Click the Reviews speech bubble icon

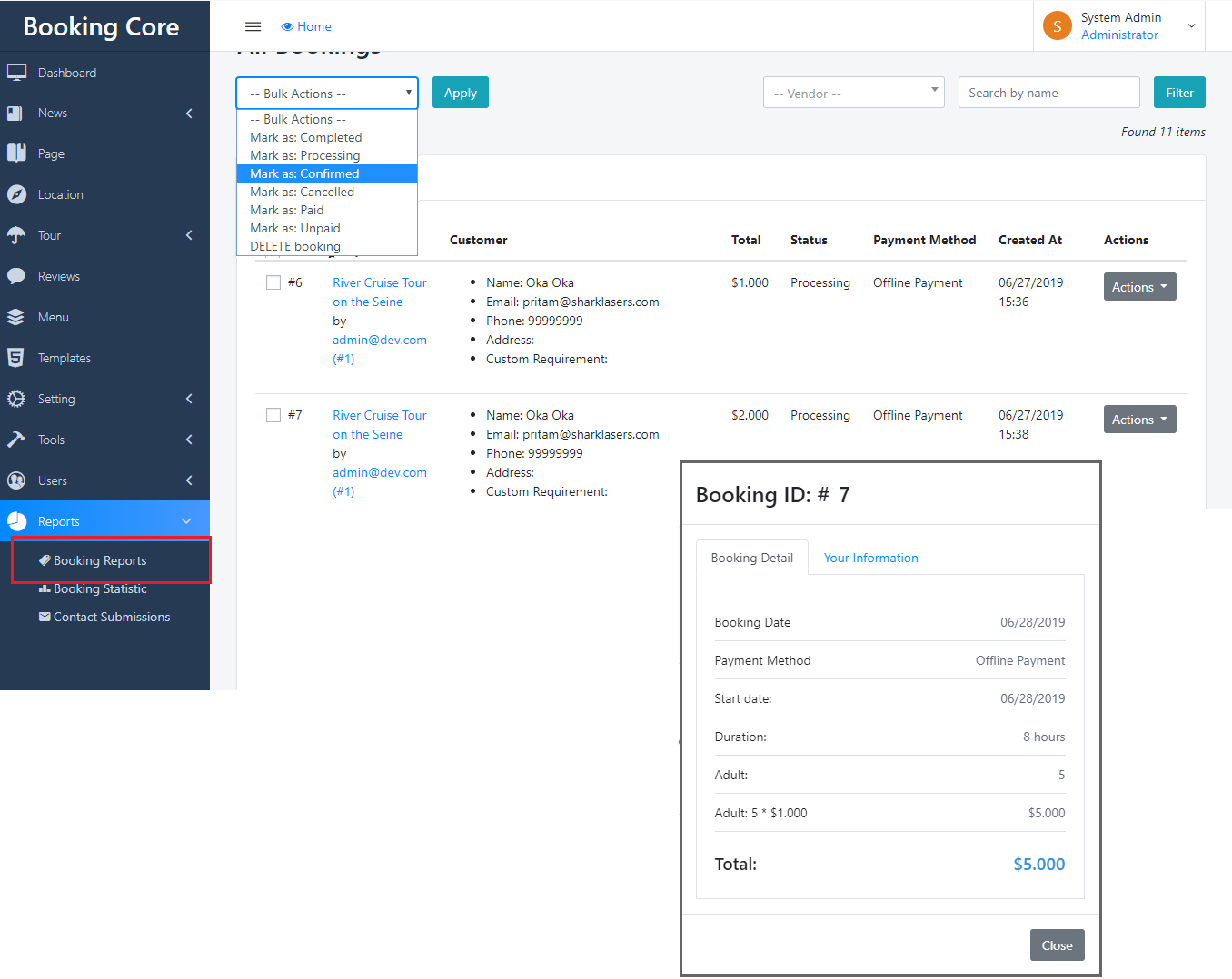coord(16,276)
